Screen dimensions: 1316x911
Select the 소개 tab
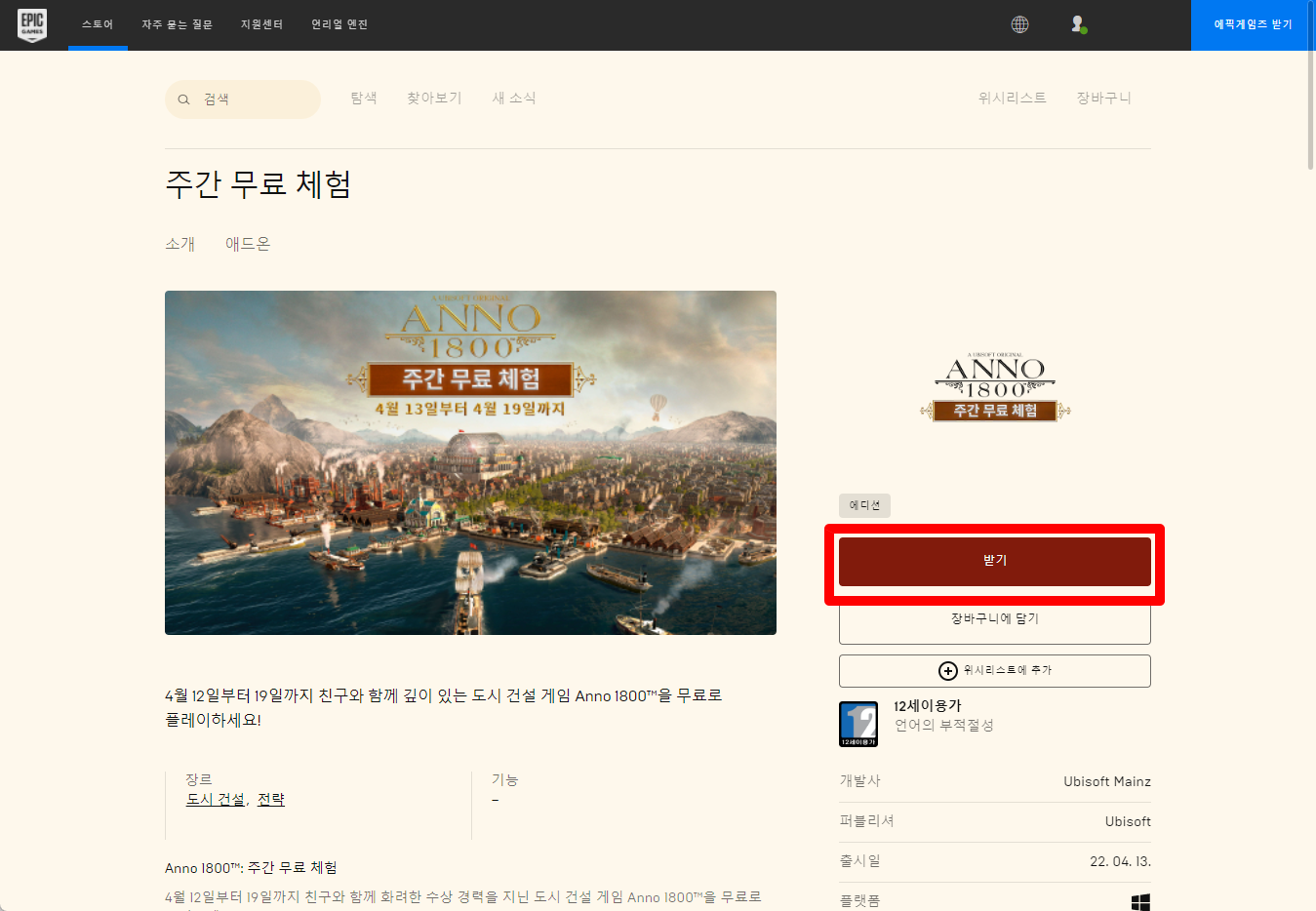[180, 244]
